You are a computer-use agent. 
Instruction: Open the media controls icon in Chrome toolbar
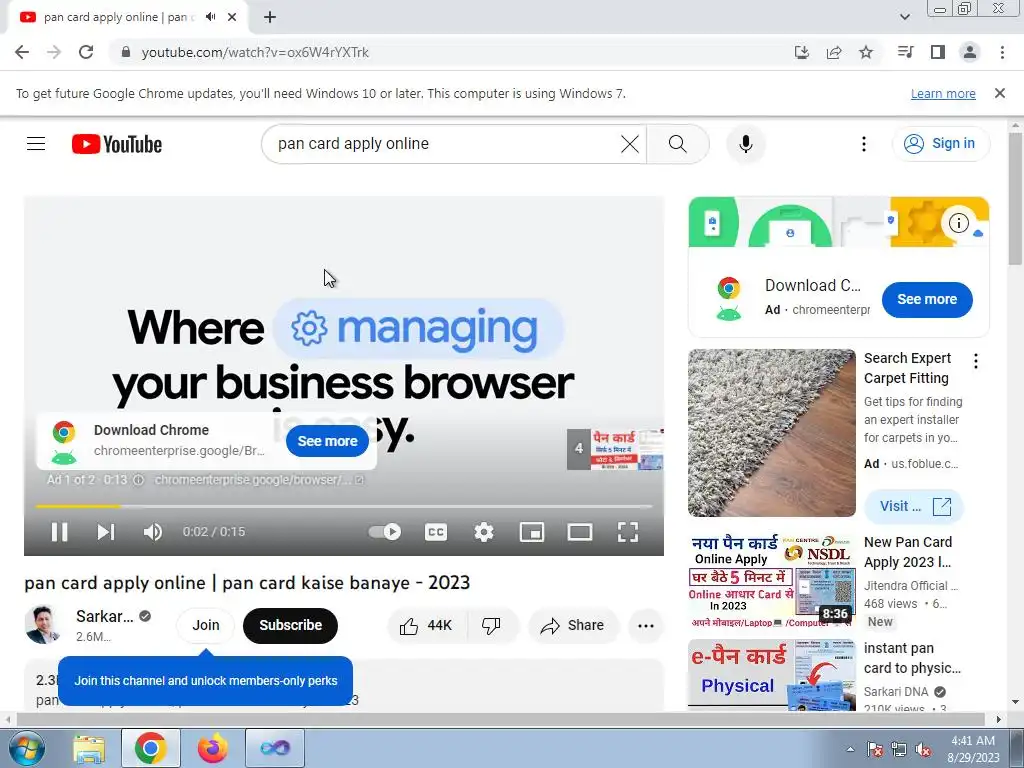(905, 52)
